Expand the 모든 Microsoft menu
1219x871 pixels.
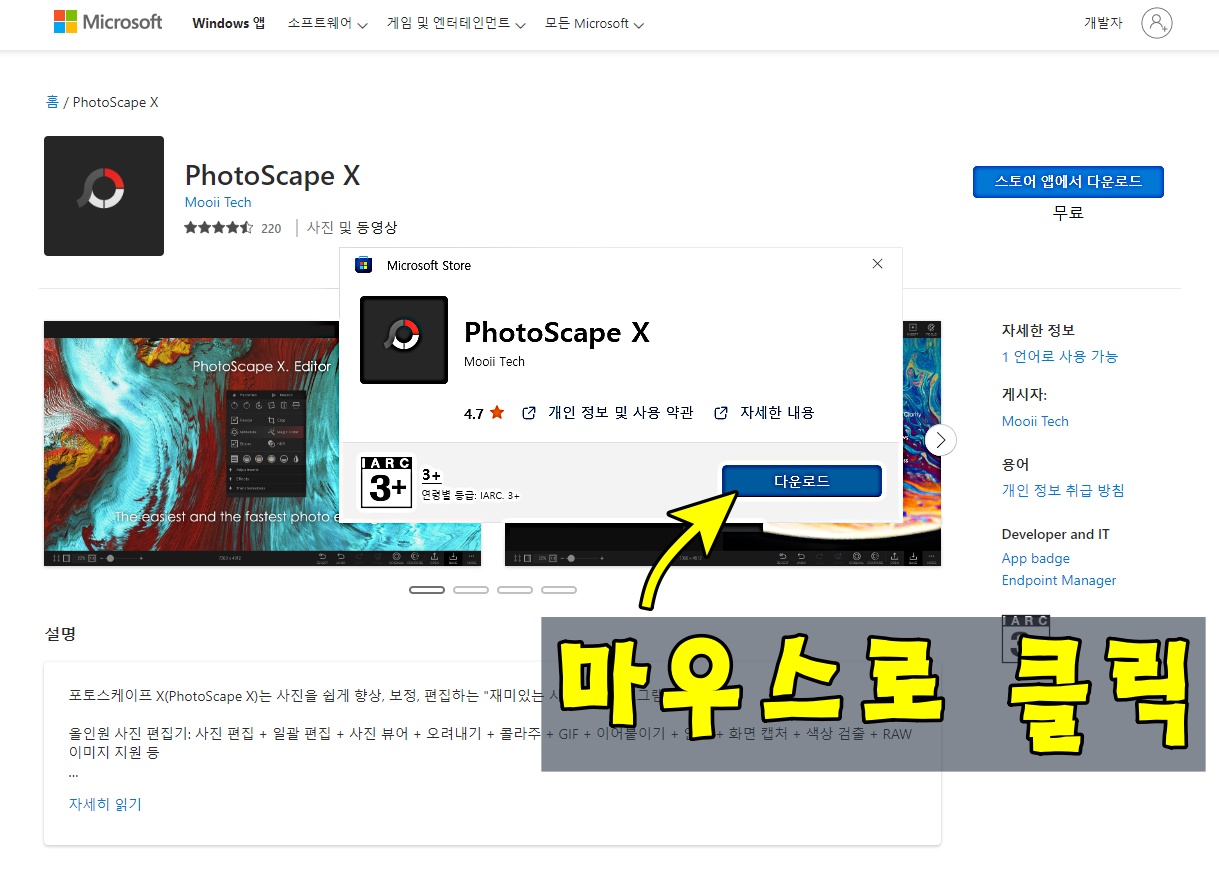point(594,23)
